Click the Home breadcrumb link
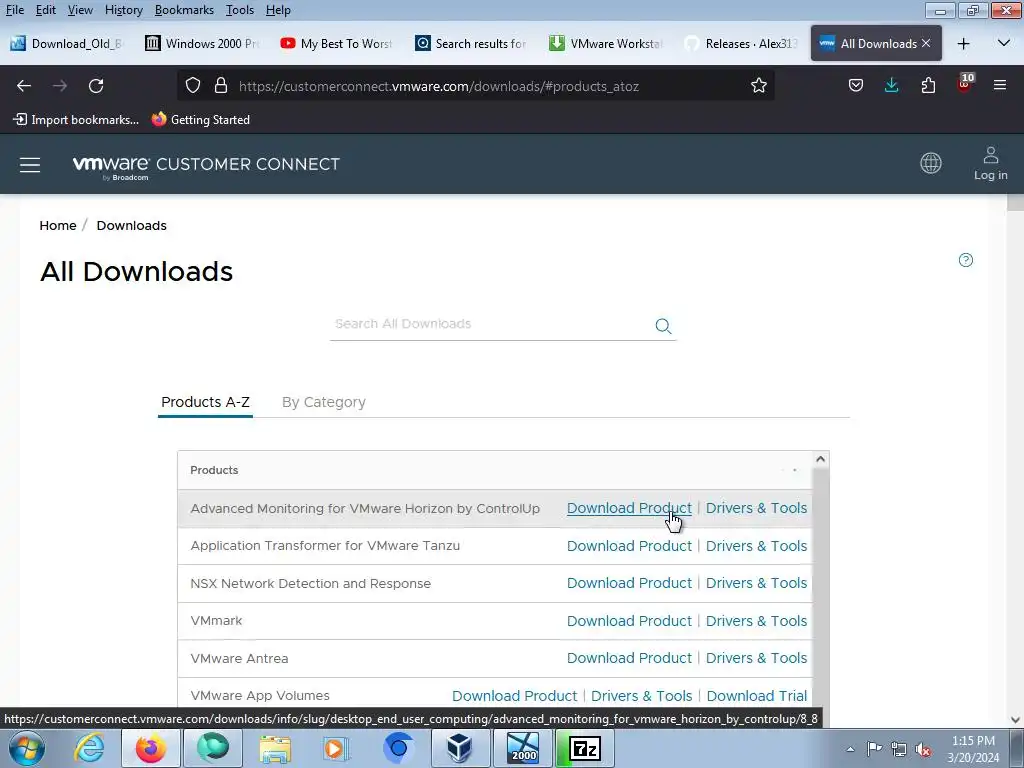 57,225
